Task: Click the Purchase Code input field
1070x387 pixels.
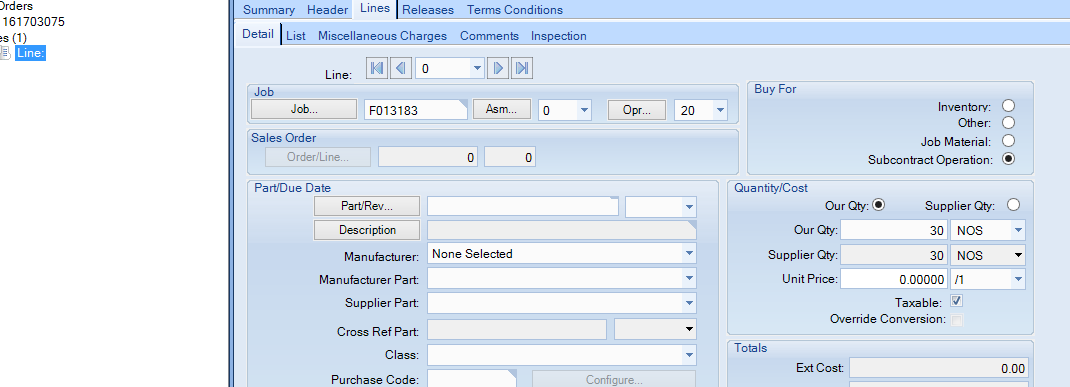Action: [472, 379]
